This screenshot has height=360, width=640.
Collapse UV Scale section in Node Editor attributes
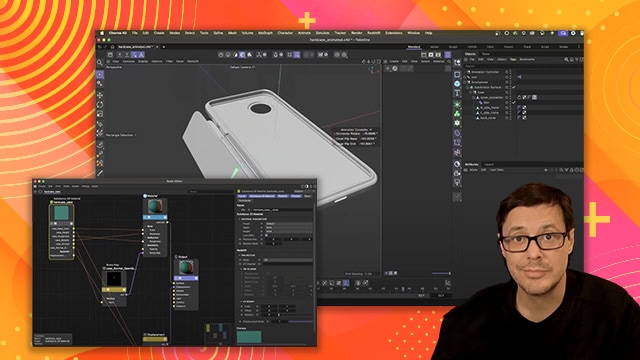[x=240, y=301]
